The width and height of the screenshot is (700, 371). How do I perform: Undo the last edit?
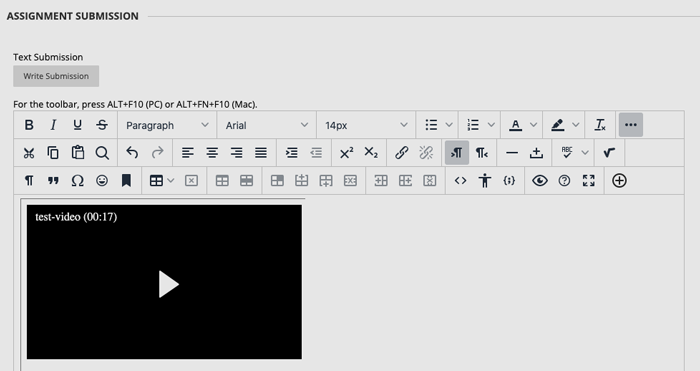pyautogui.click(x=132, y=153)
